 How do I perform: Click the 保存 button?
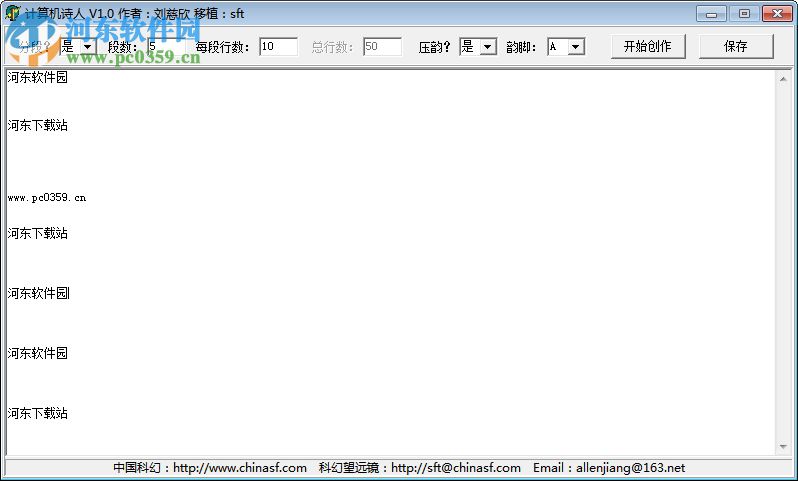pyautogui.click(x=735, y=46)
